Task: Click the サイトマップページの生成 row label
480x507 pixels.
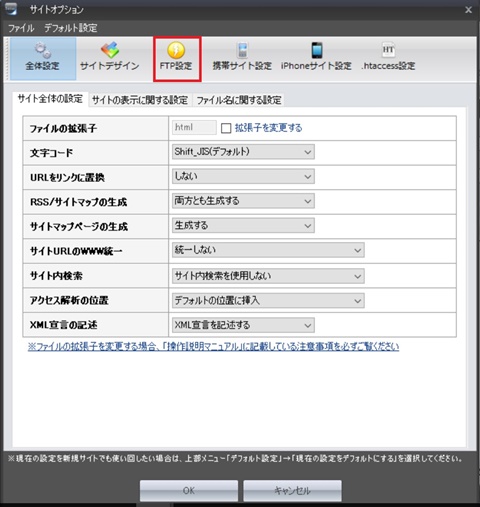Action: (x=79, y=227)
